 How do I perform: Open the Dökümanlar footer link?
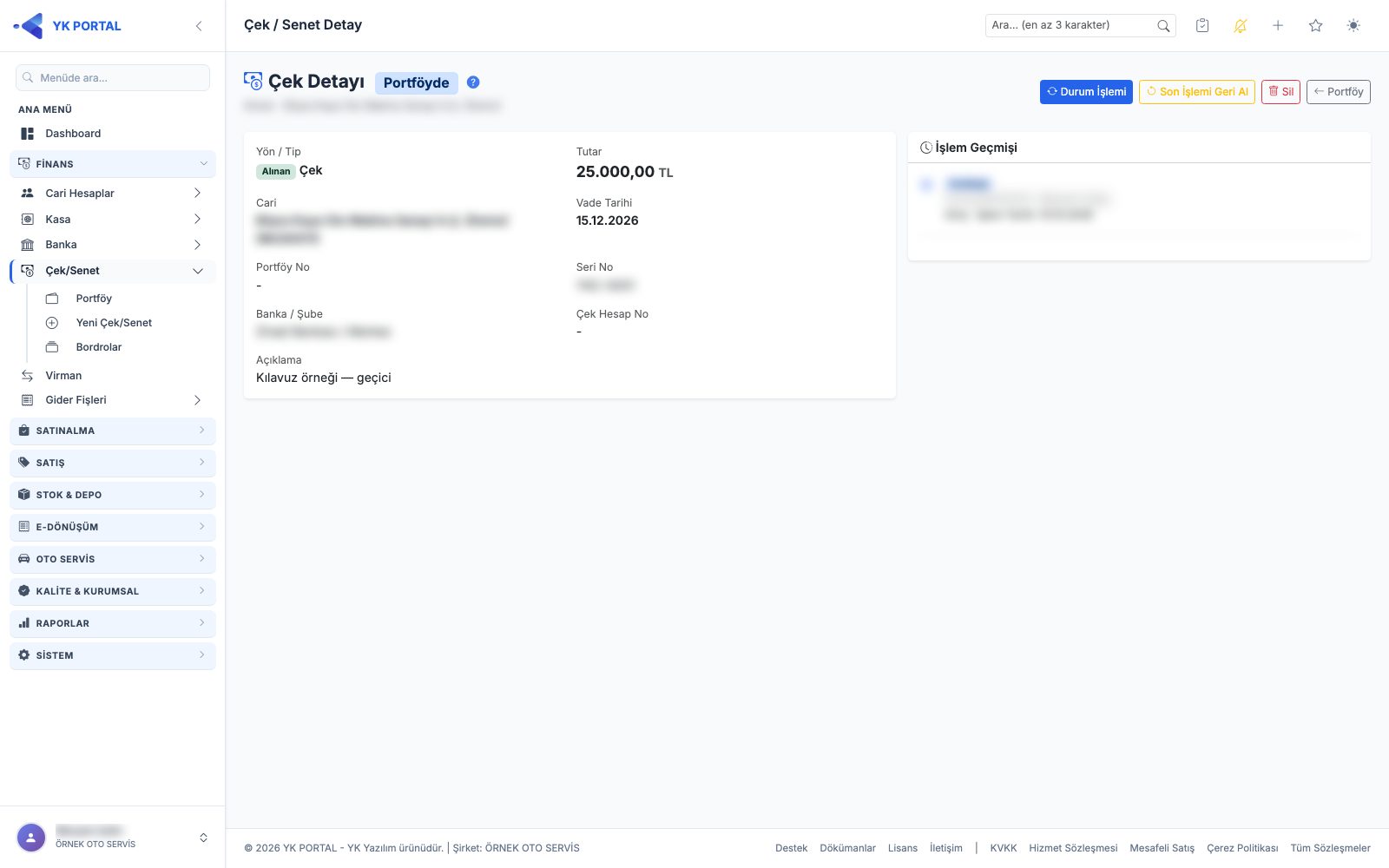click(847, 848)
